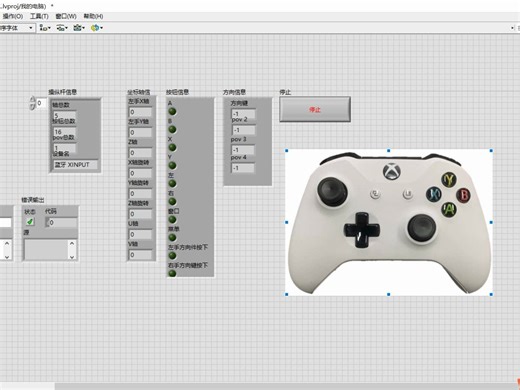
Task: Click the red 停止 stop button
Action: point(315,109)
